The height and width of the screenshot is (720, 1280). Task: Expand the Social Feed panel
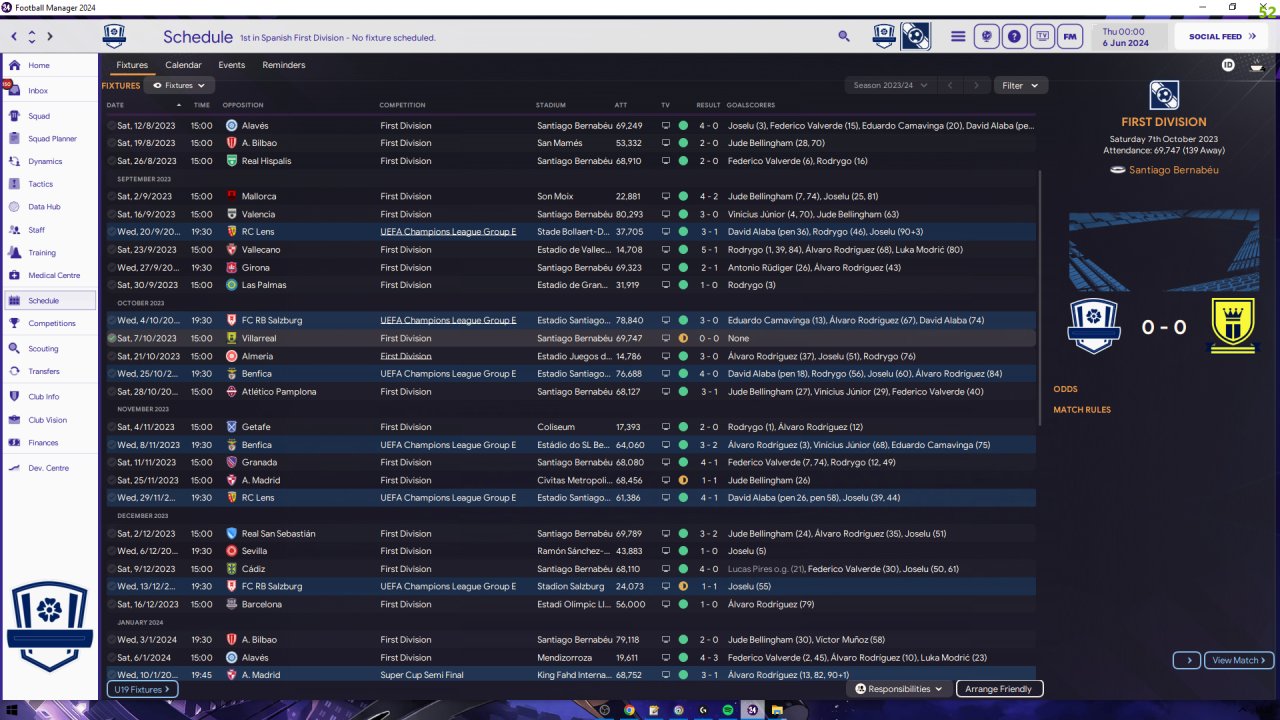click(x=1221, y=36)
